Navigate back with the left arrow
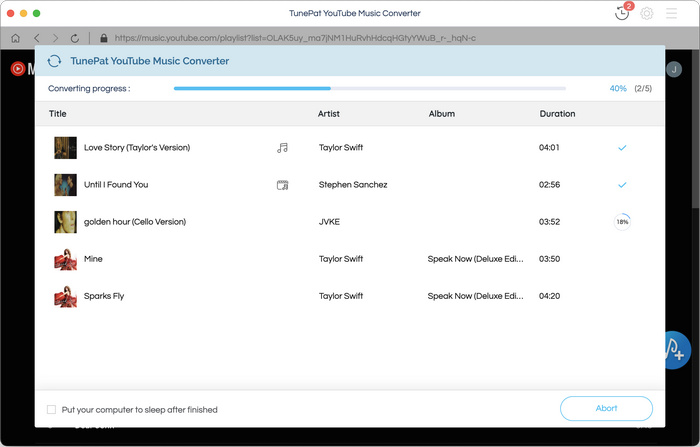This screenshot has width=700, height=447. click(x=37, y=38)
